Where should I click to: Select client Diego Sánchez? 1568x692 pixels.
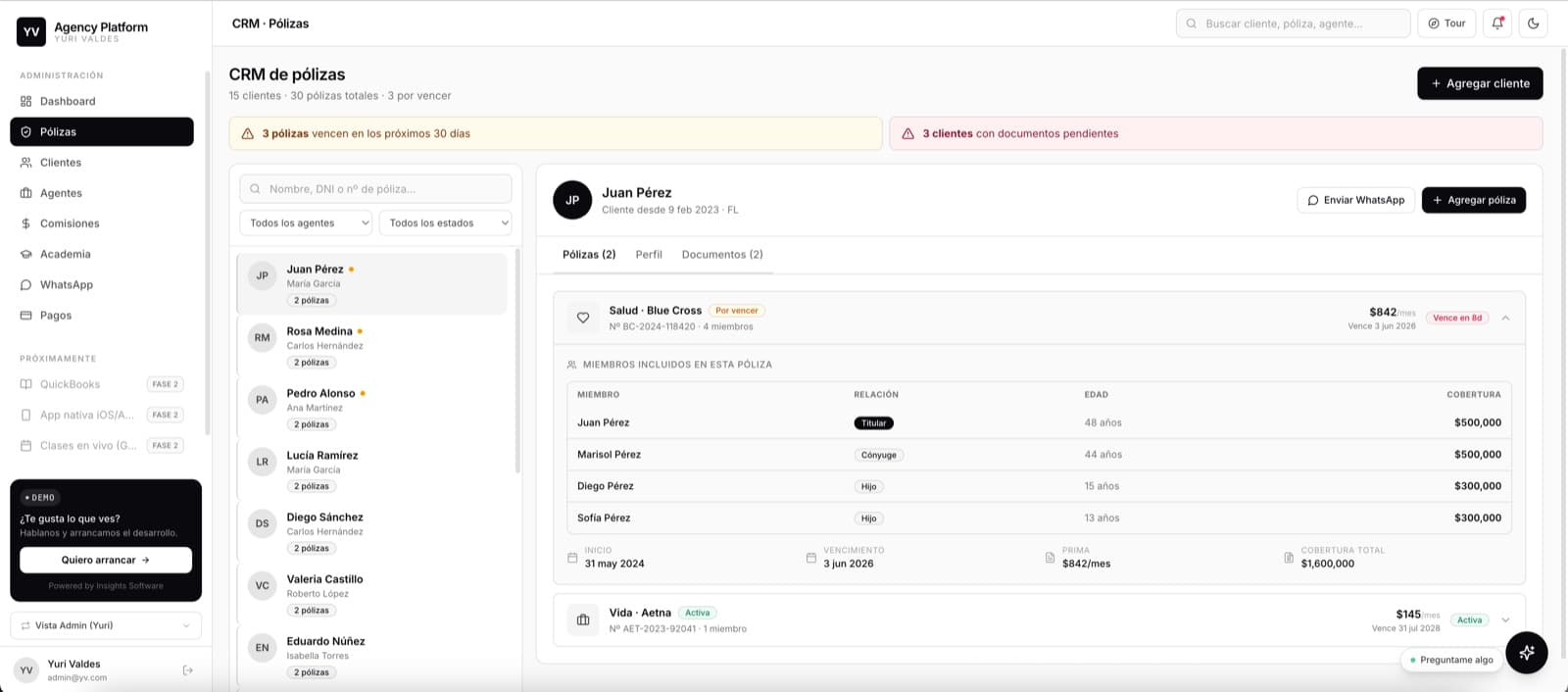pyautogui.click(x=372, y=532)
